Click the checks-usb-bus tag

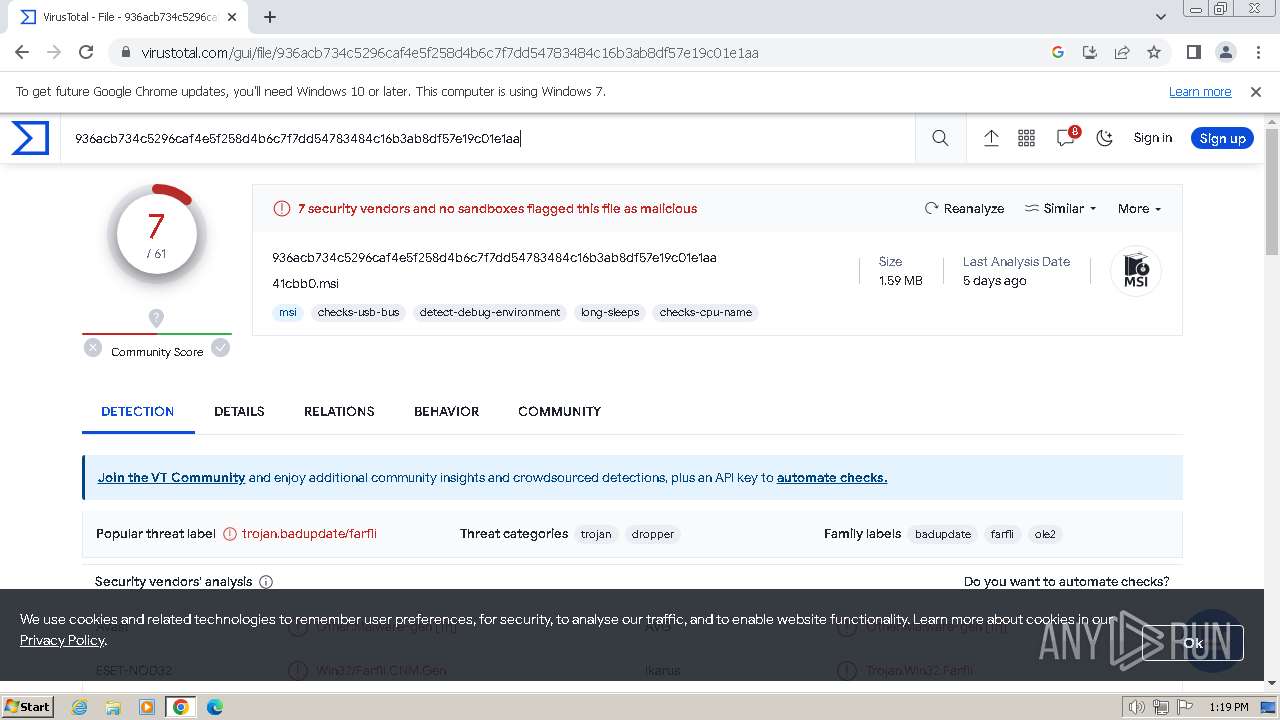tap(358, 312)
